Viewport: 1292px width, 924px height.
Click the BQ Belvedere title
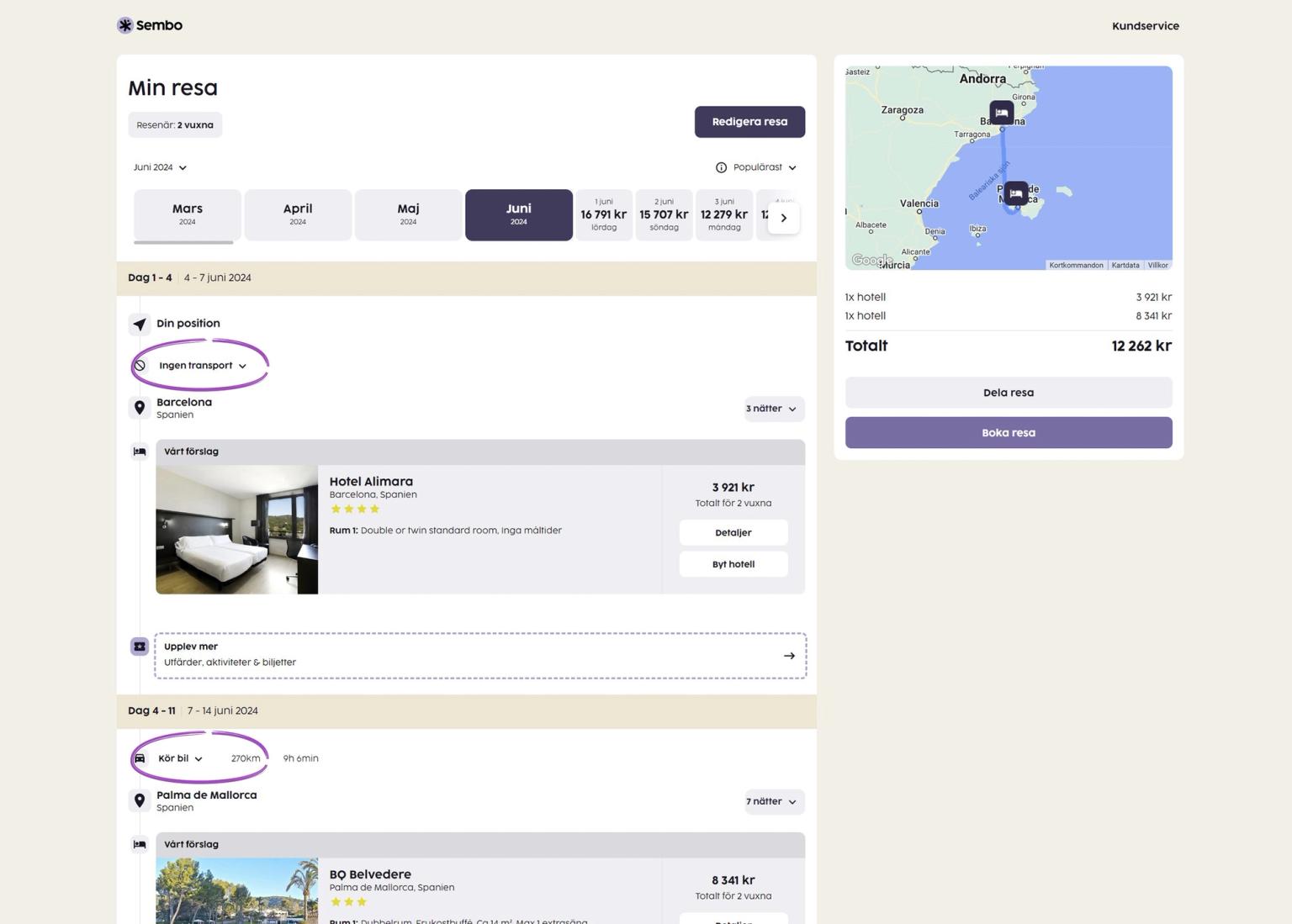click(370, 874)
